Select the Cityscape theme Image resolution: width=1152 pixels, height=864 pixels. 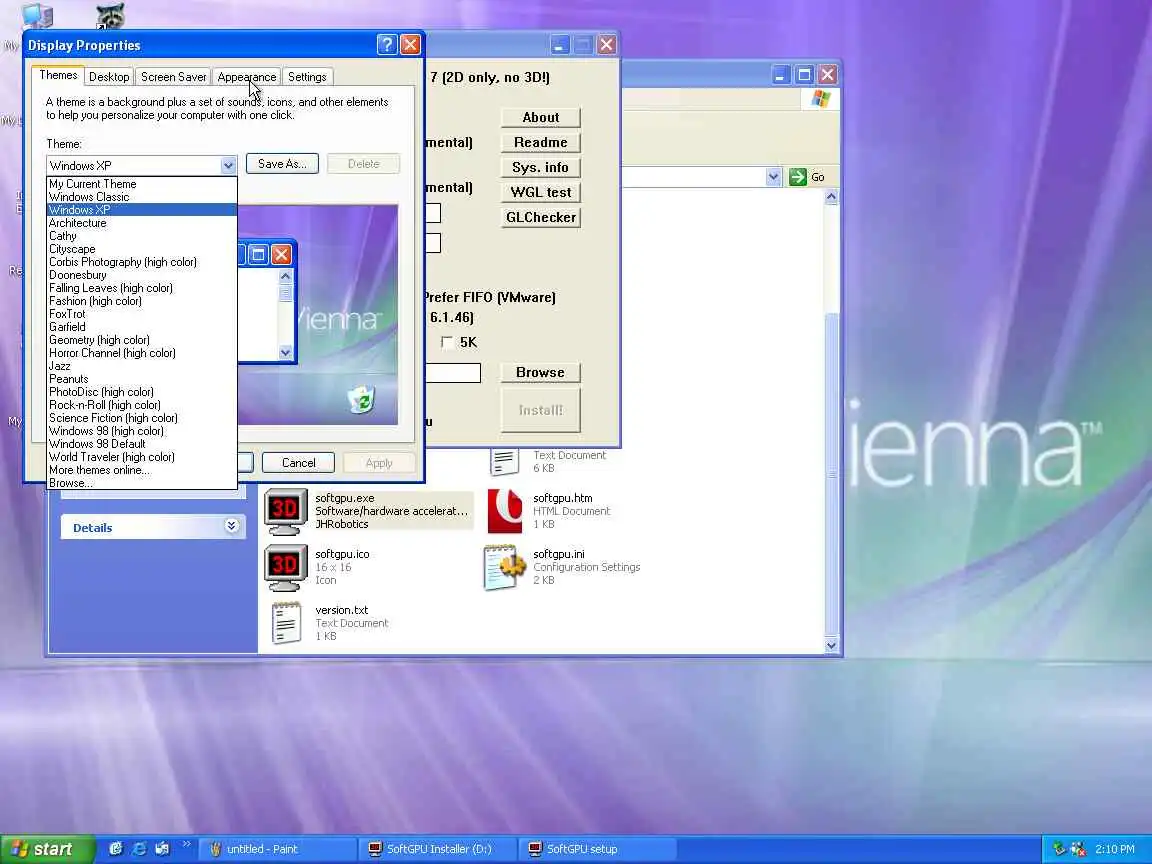click(x=142, y=249)
